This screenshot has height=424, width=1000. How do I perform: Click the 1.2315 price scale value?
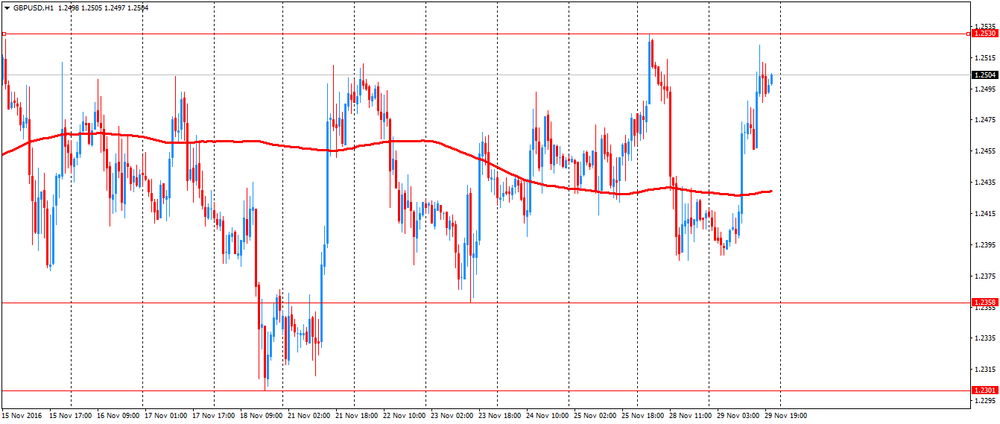click(x=985, y=369)
